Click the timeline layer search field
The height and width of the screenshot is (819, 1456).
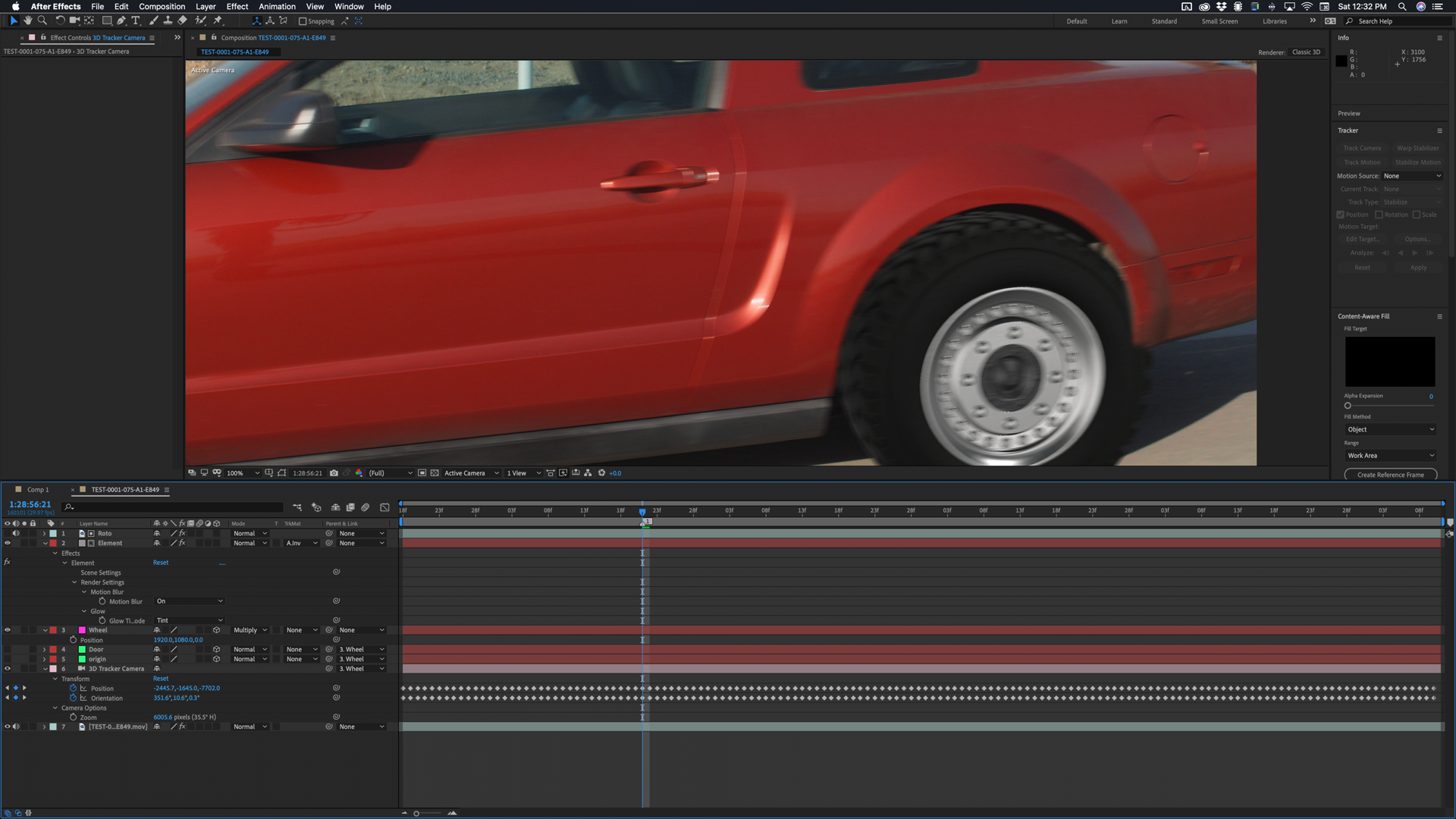[x=174, y=507]
